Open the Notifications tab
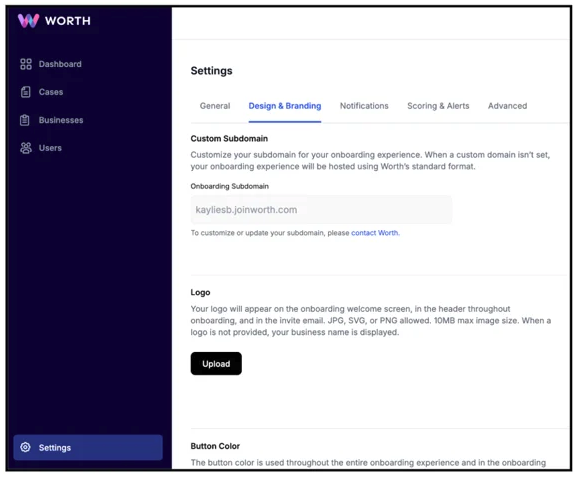 364,106
